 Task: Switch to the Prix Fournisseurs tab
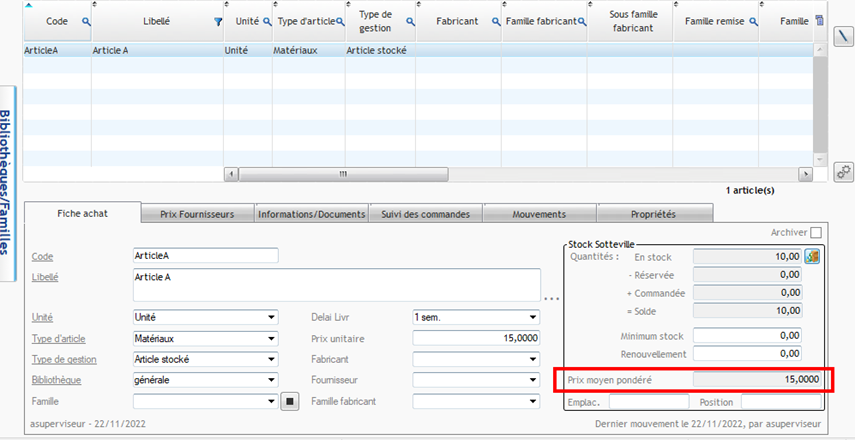(196, 214)
